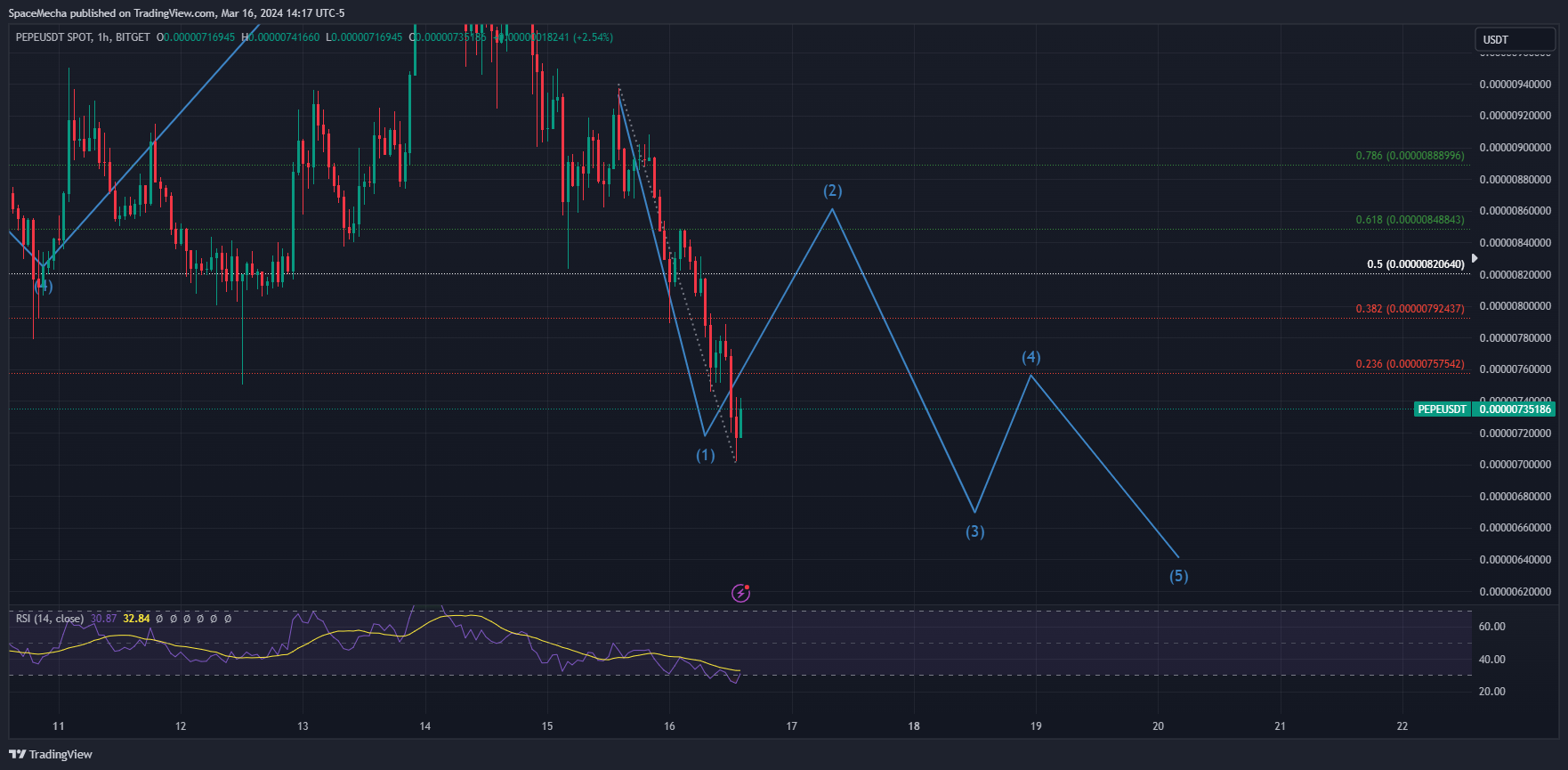
Task: Click the 0.00000780000 price axis label
Action: pos(1515,338)
